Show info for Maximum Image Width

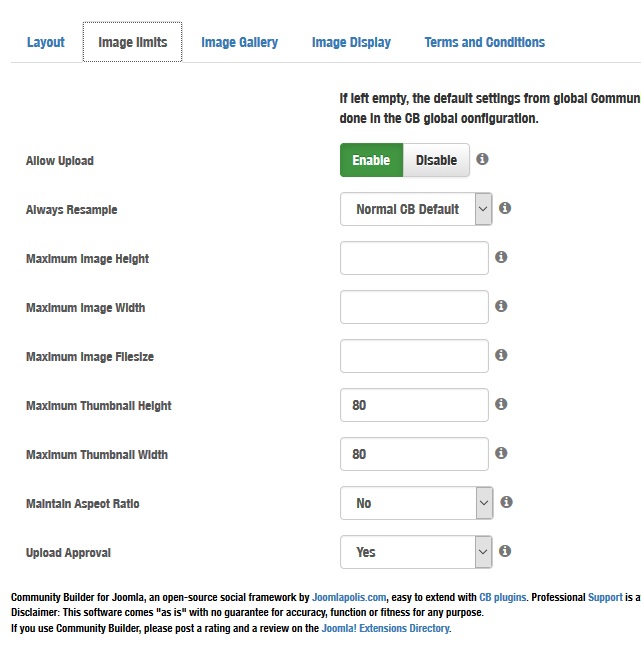click(501, 306)
